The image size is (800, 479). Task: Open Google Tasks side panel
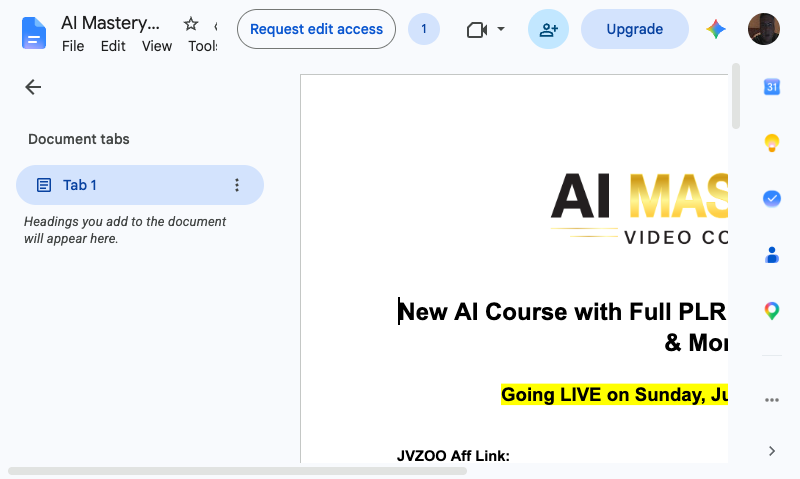[772, 198]
